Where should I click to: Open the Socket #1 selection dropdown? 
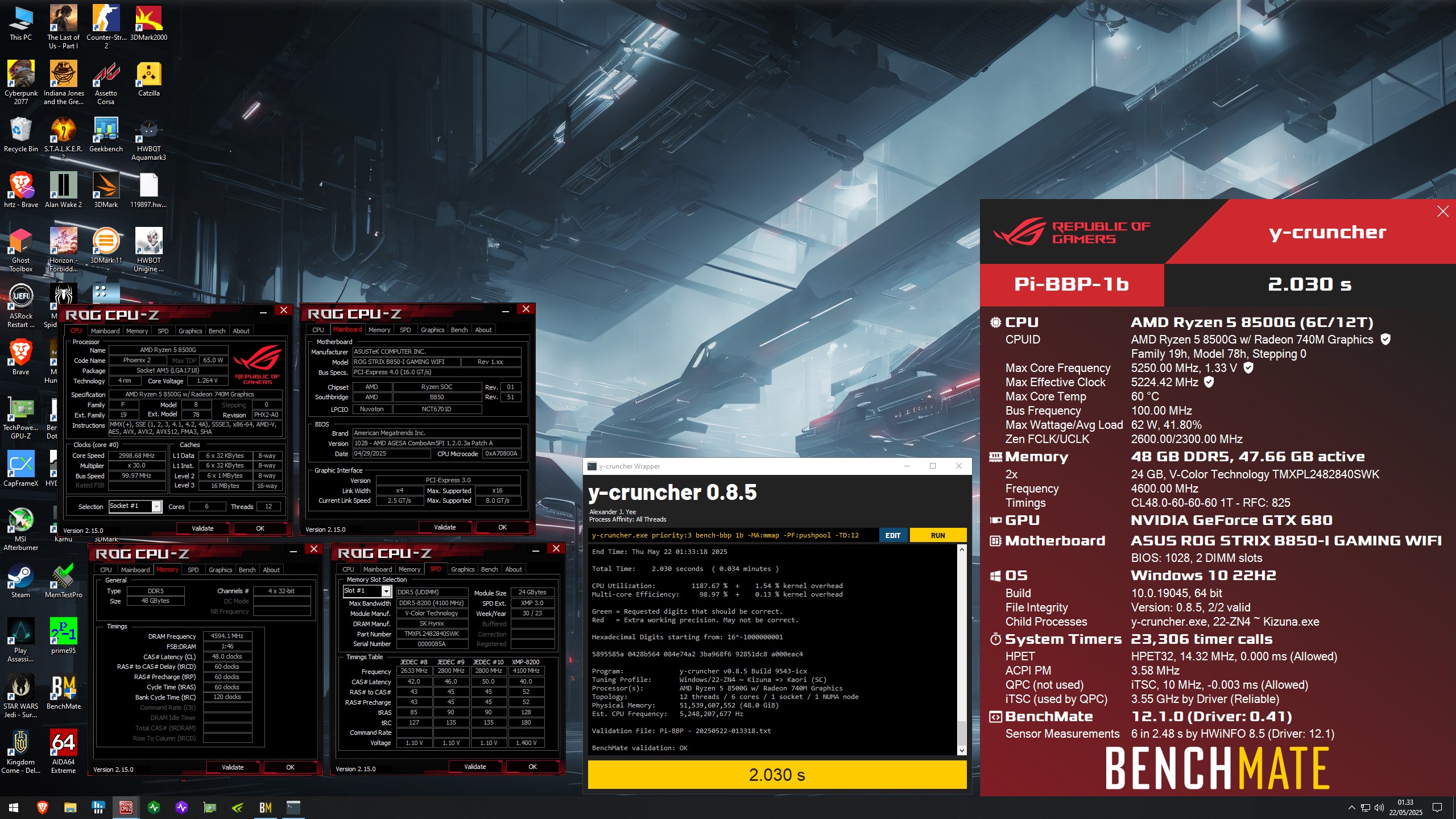[x=135, y=506]
